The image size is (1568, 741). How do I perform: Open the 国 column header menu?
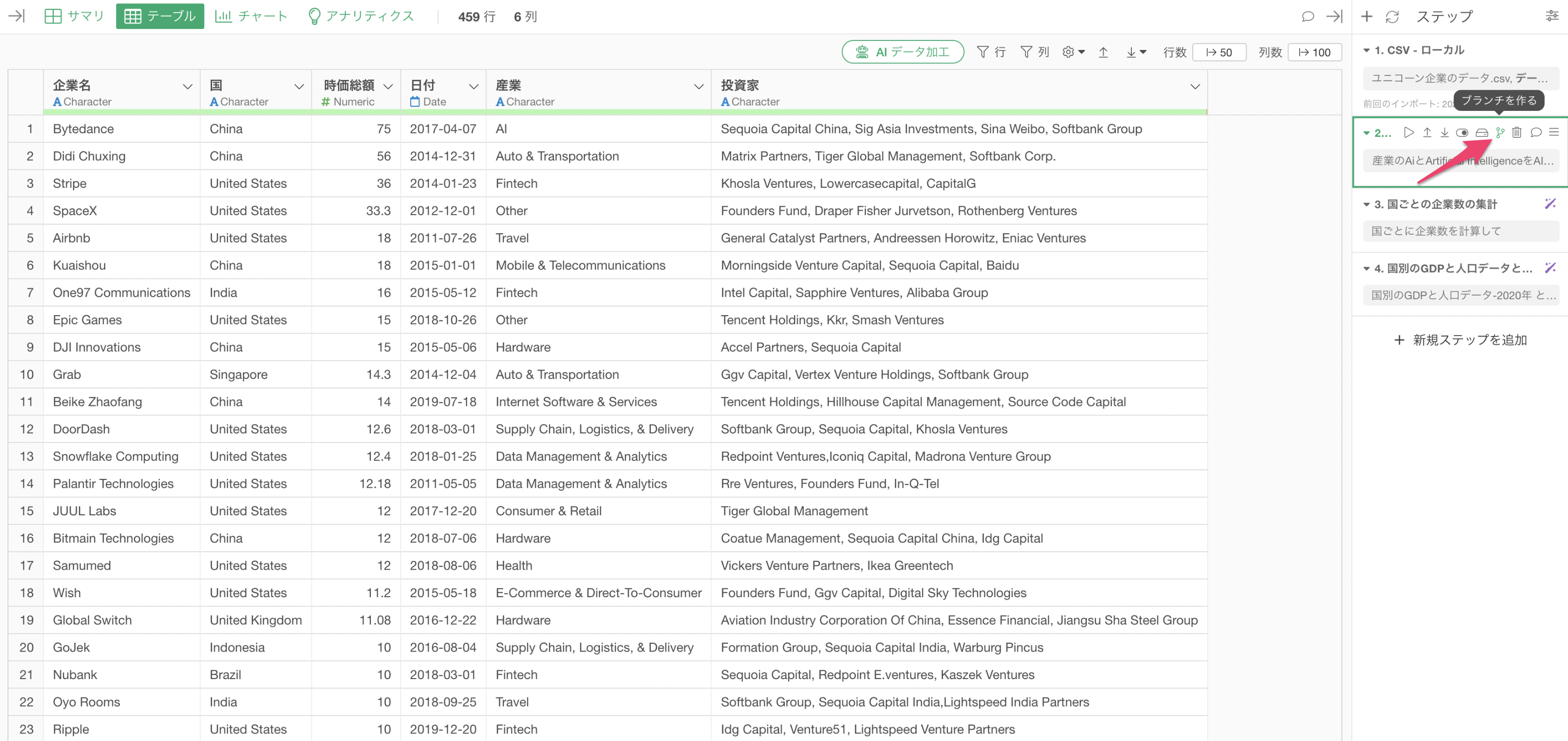point(299,86)
